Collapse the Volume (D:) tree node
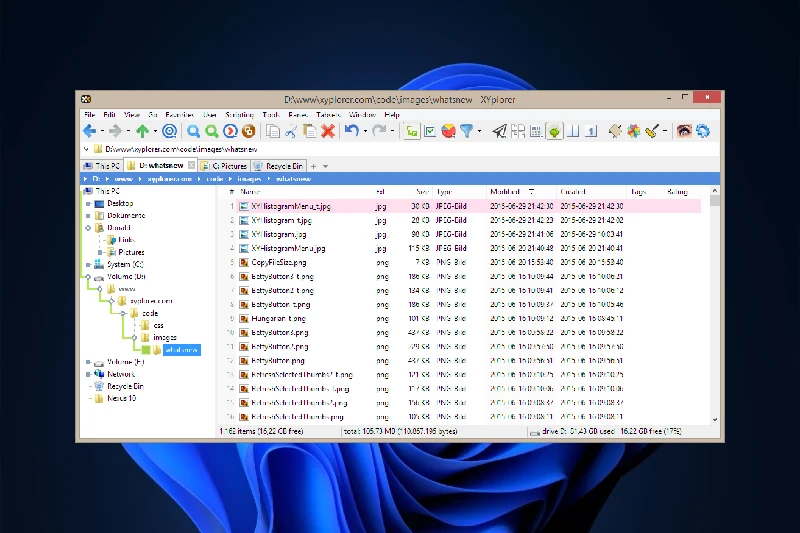This screenshot has height=533, width=800. point(88,277)
